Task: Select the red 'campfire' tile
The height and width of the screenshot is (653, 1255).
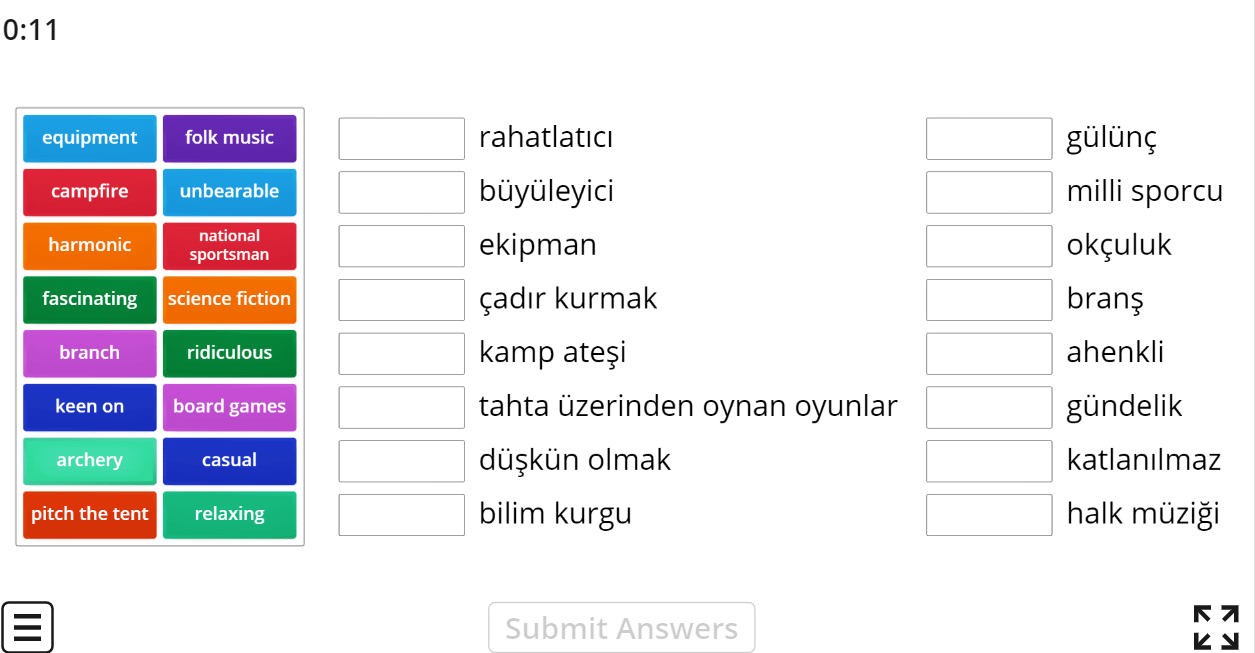Action: 90,192
